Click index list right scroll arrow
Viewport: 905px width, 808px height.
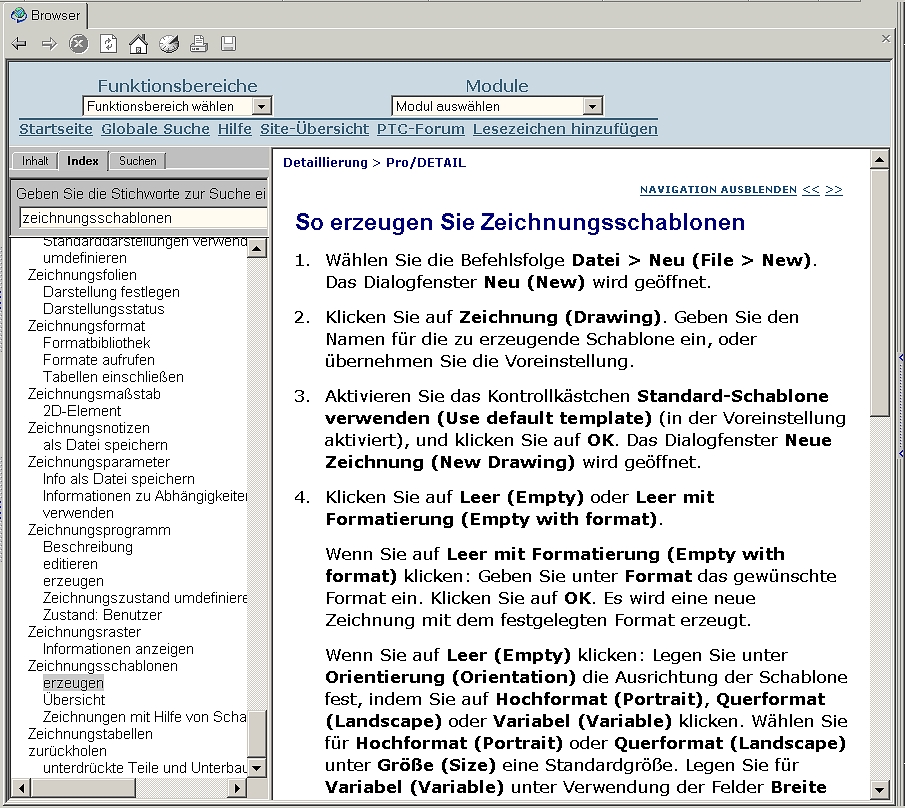coord(237,788)
